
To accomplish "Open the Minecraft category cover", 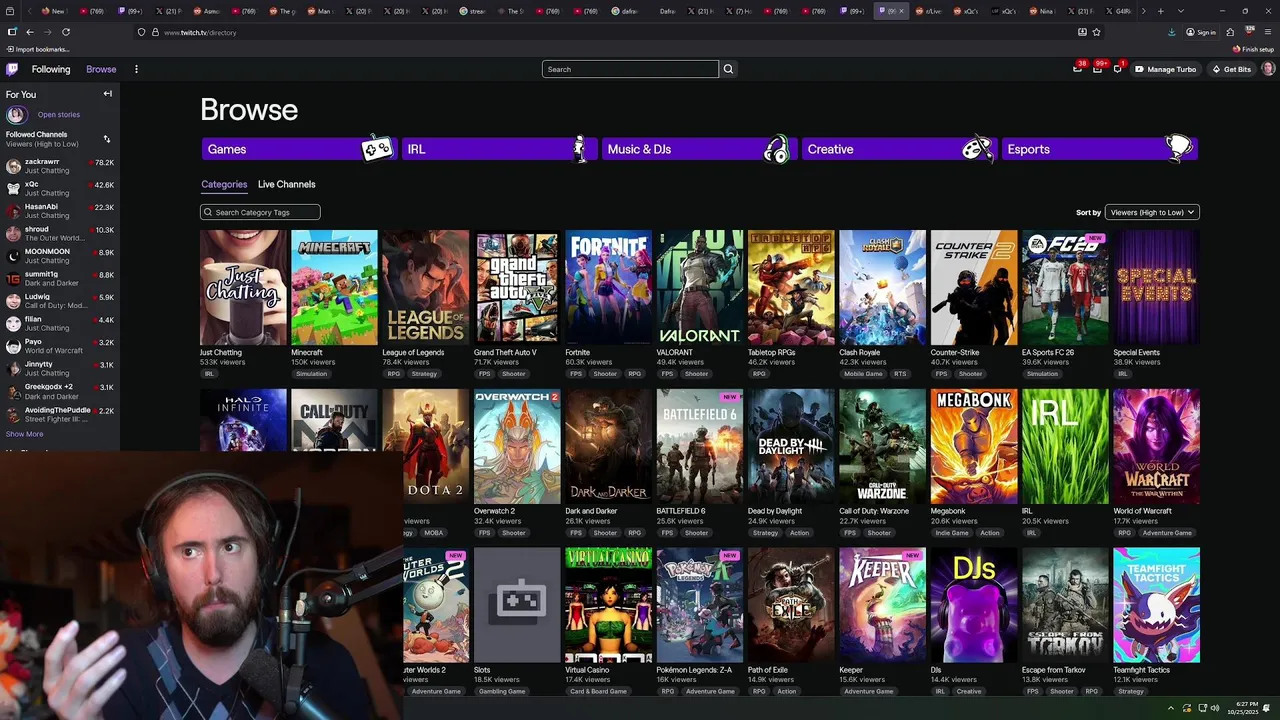I will (334, 287).
